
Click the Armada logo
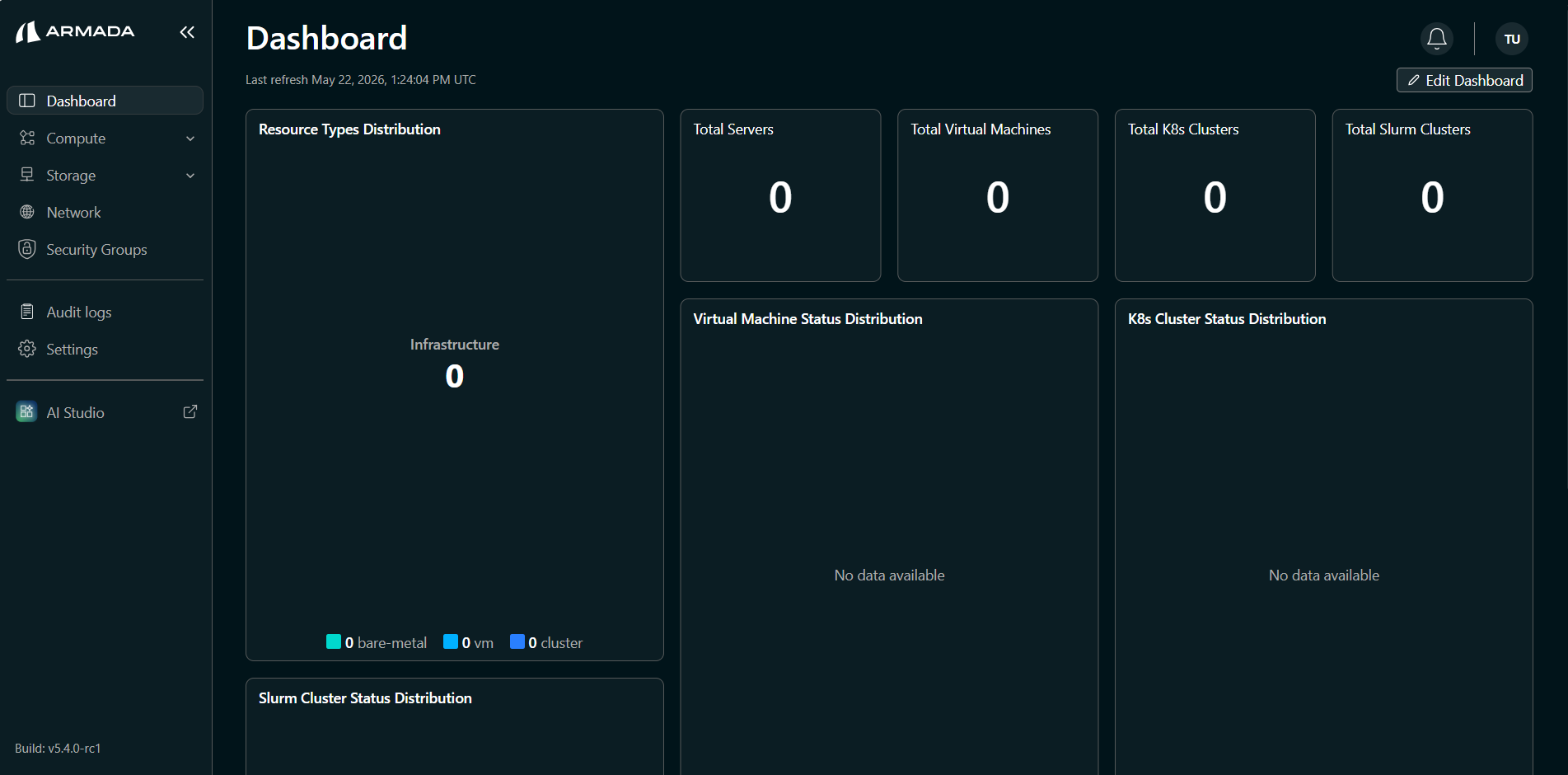click(x=75, y=31)
